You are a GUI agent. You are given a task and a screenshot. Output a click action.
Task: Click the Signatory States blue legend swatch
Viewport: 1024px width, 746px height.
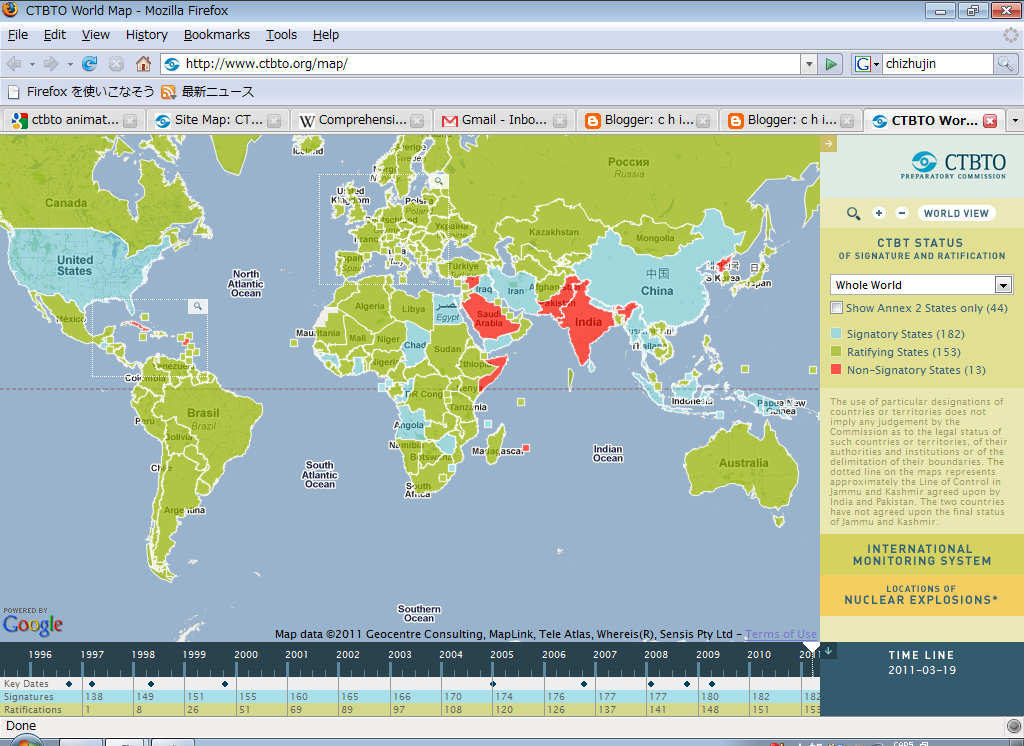[836, 333]
